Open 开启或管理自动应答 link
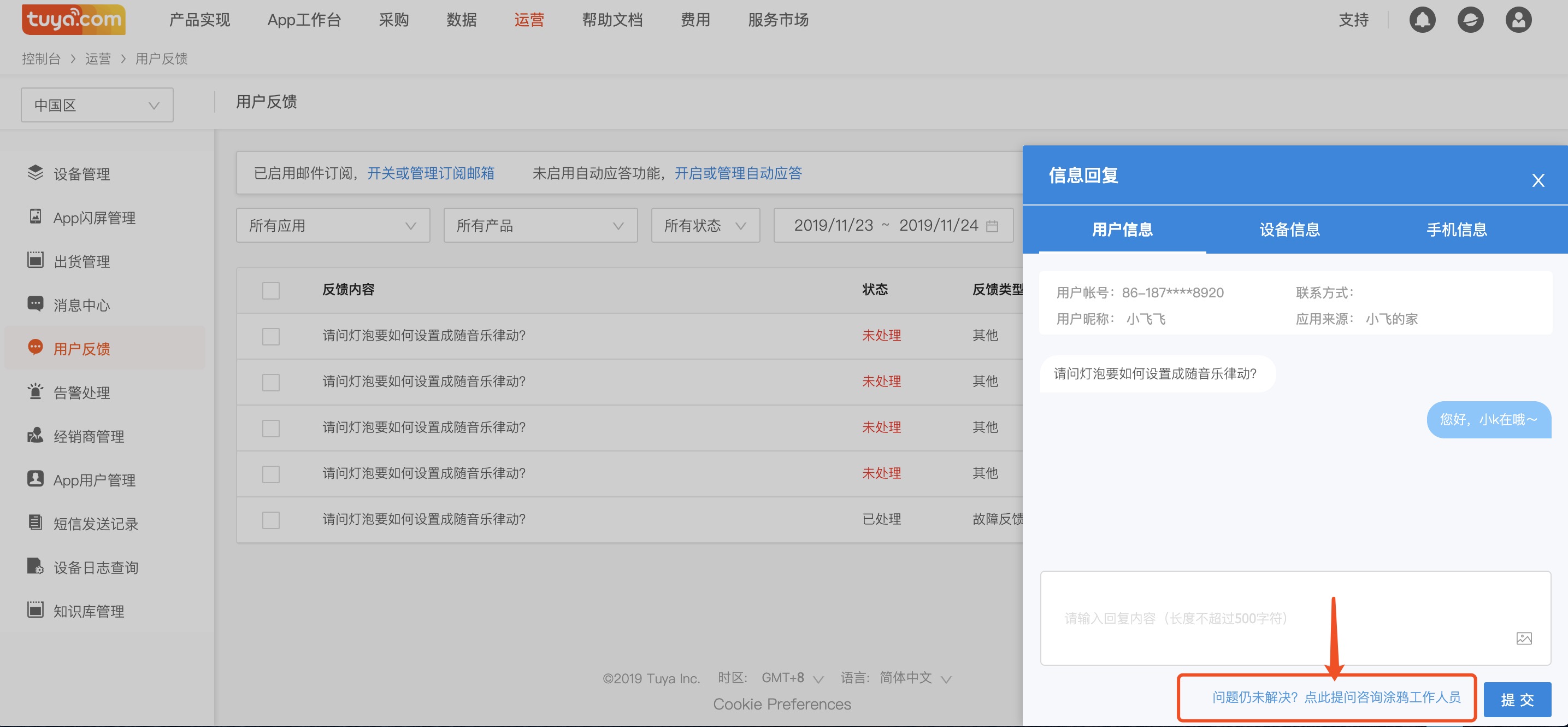The width and height of the screenshot is (1568, 727). click(738, 173)
